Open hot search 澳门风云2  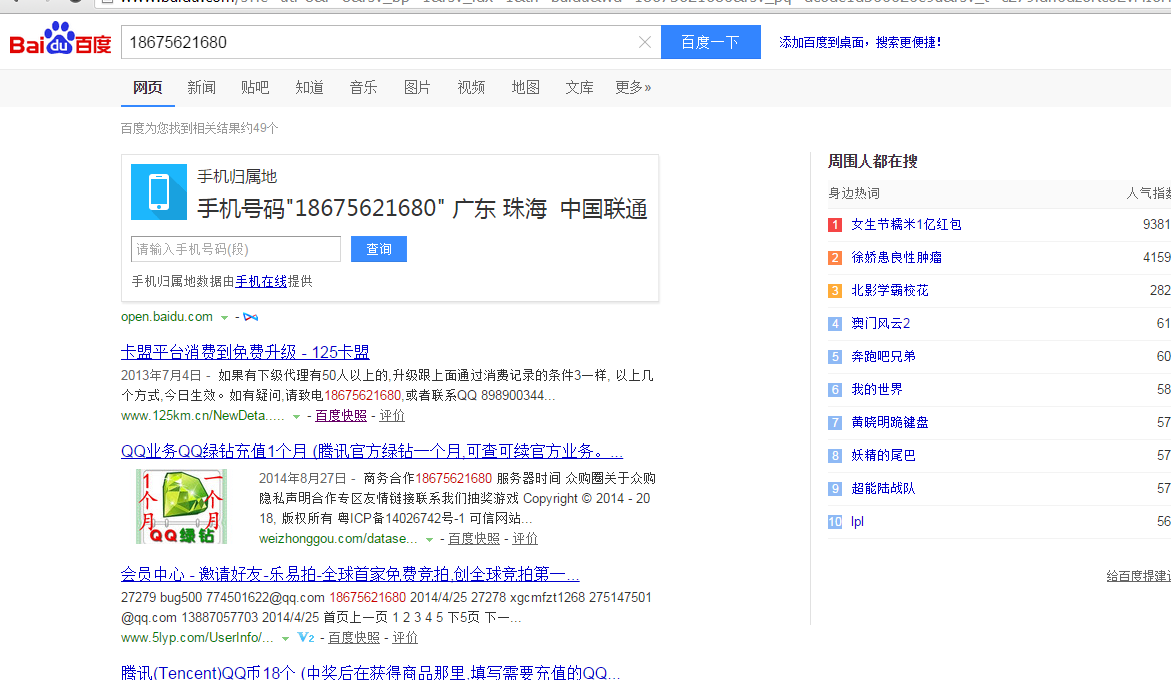pos(880,323)
